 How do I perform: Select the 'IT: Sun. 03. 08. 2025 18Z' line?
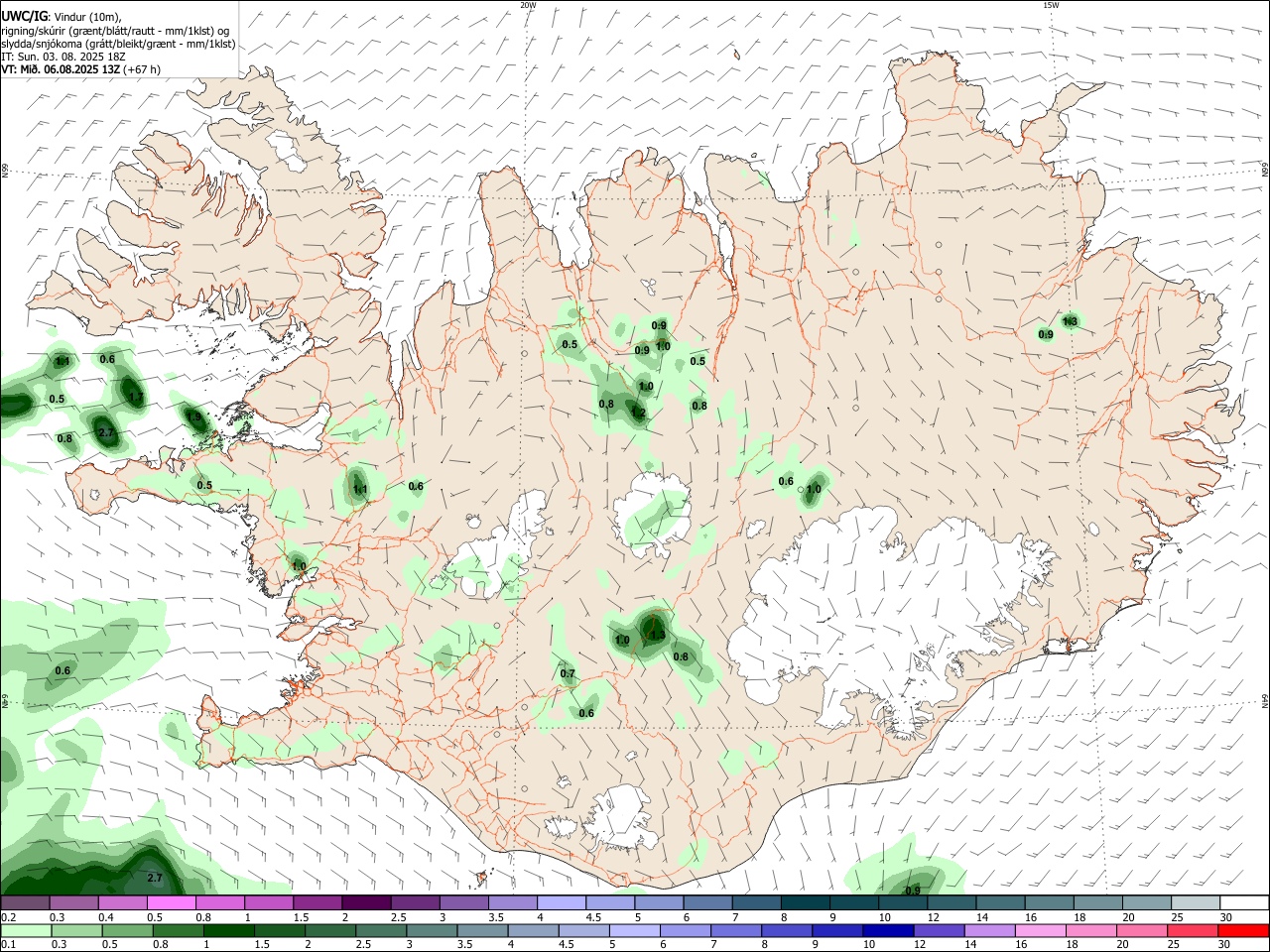(x=61, y=57)
